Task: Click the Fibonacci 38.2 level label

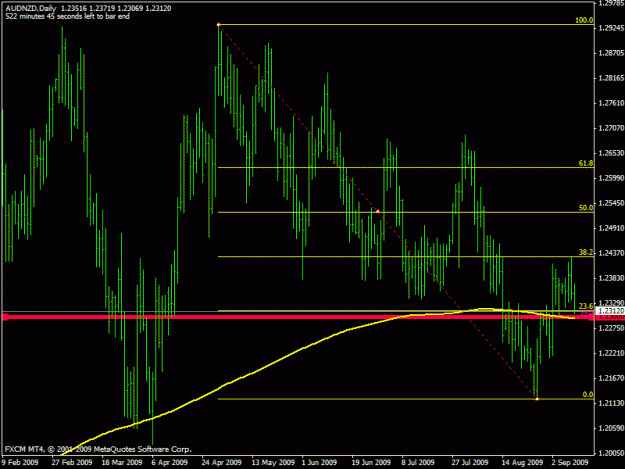Action: (586, 252)
